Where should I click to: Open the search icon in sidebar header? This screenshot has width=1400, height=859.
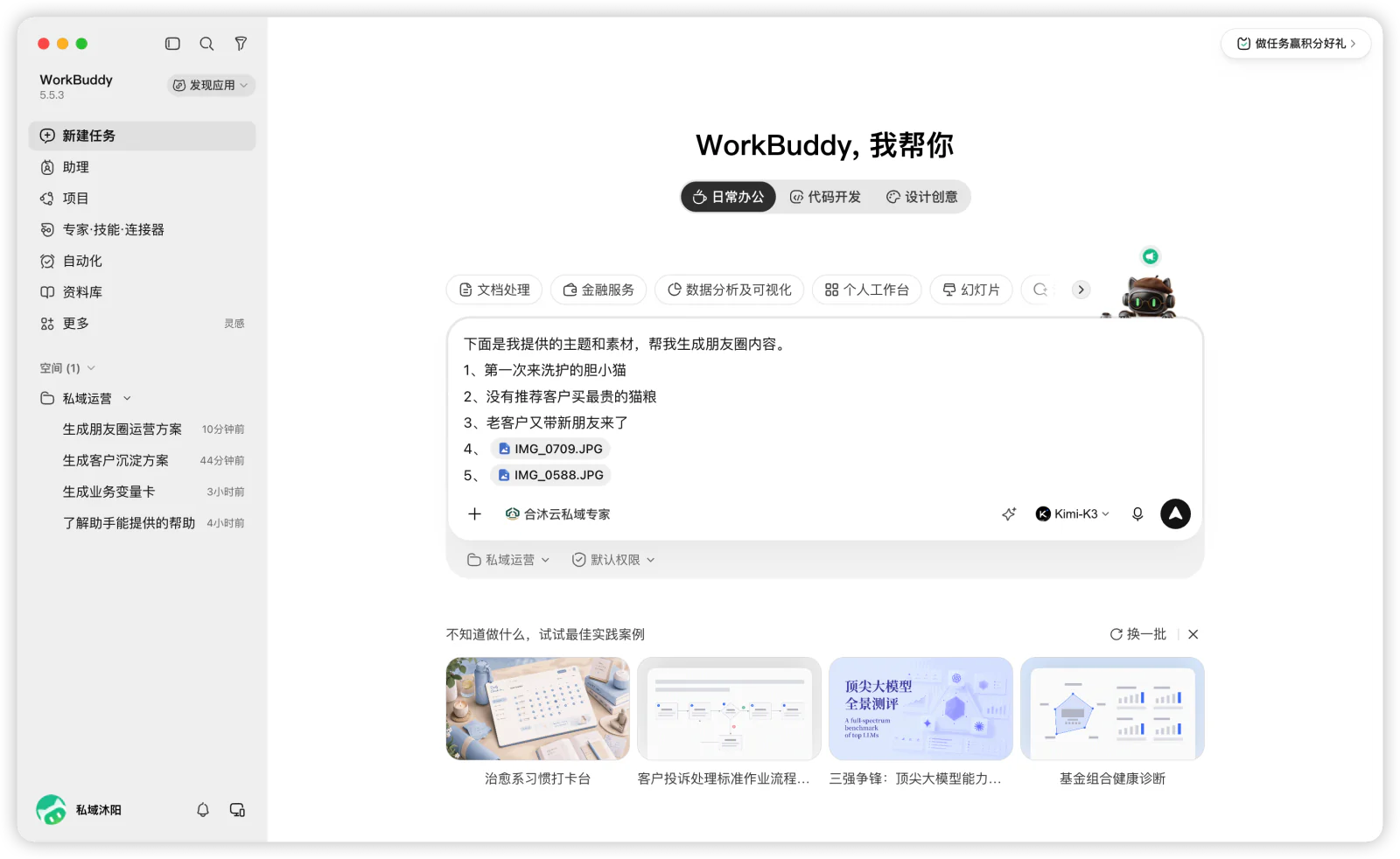pyautogui.click(x=206, y=44)
